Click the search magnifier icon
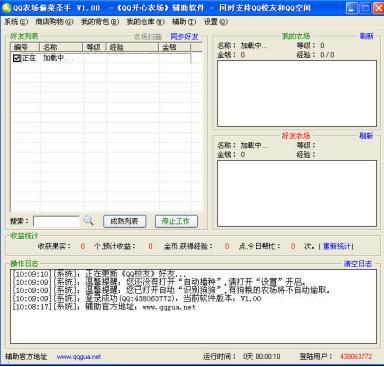 (88, 220)
